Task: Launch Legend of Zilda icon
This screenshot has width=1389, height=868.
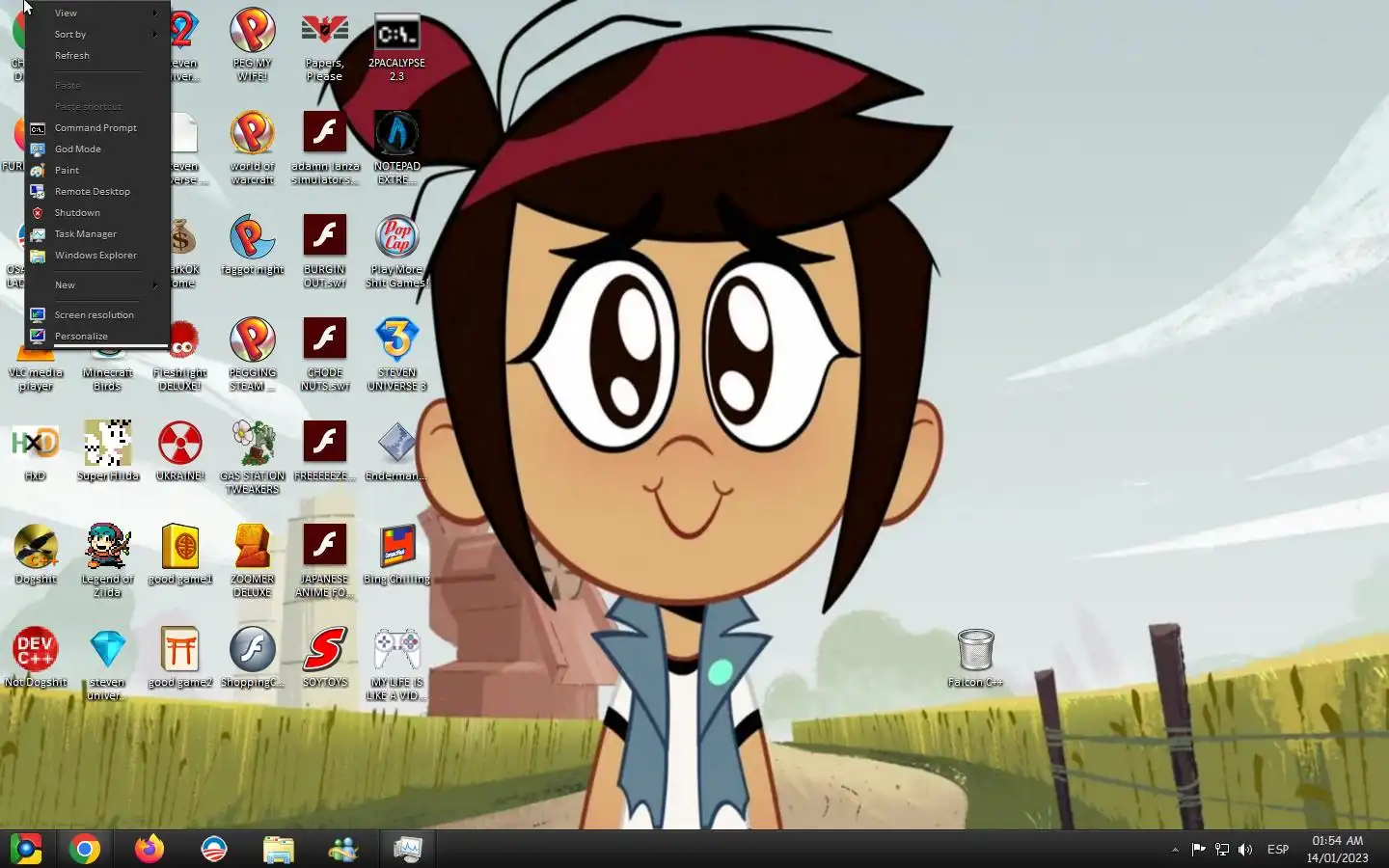Action: 107,560
